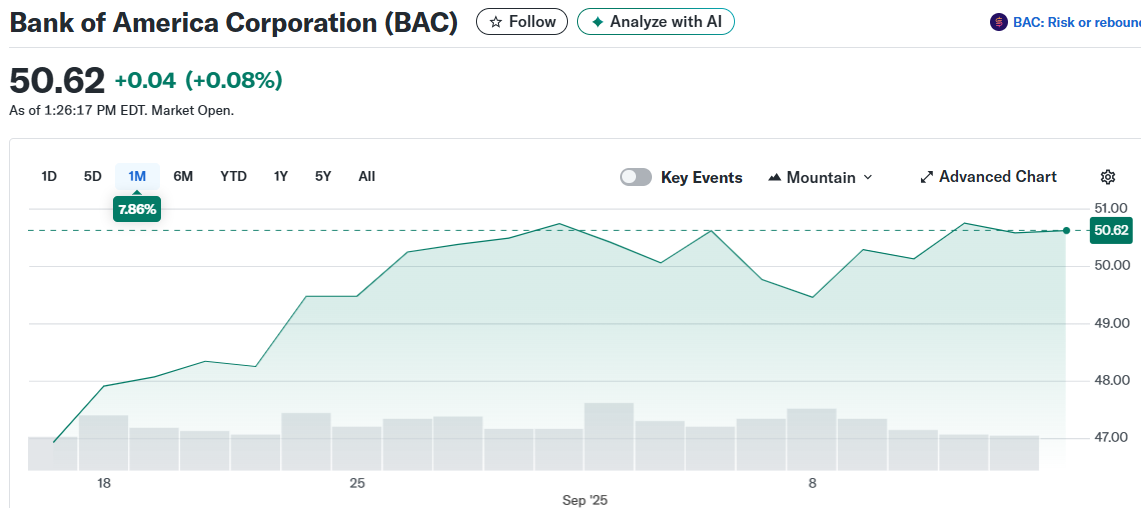The height and width of the screenshot is (508, 1141).
Task: Select the YTD time range
Action: click(234, 176)
